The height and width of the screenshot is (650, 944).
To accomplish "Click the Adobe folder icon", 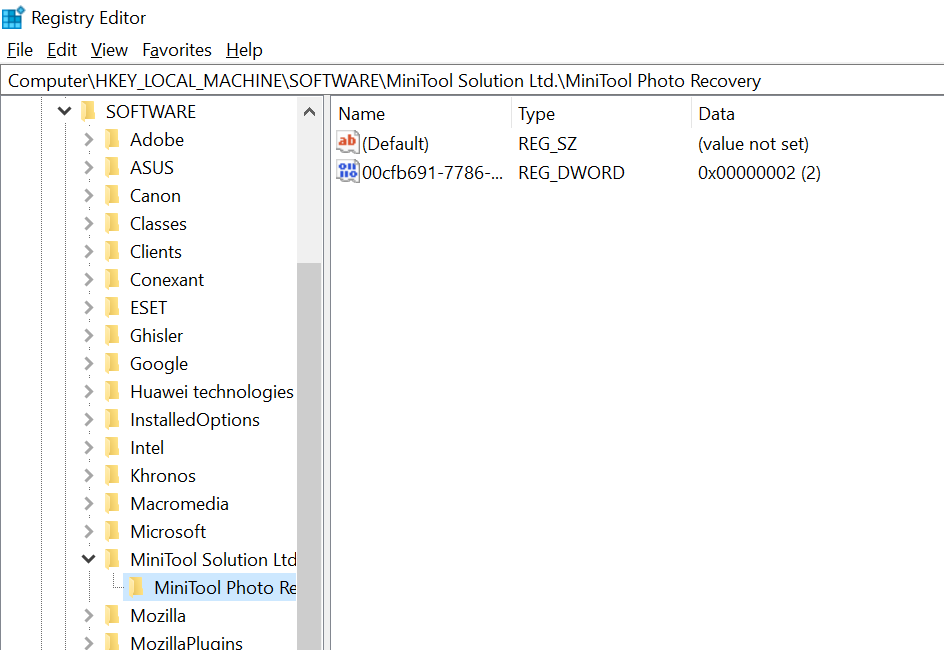I will (x=113, y=140).
